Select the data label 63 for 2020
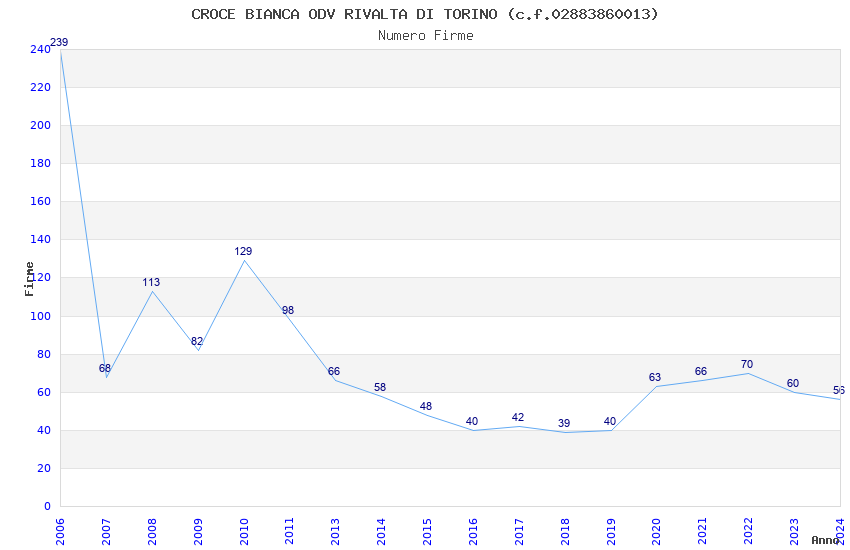Image resolution: width=850 pixels, height=550 pixels. point(655,377)
